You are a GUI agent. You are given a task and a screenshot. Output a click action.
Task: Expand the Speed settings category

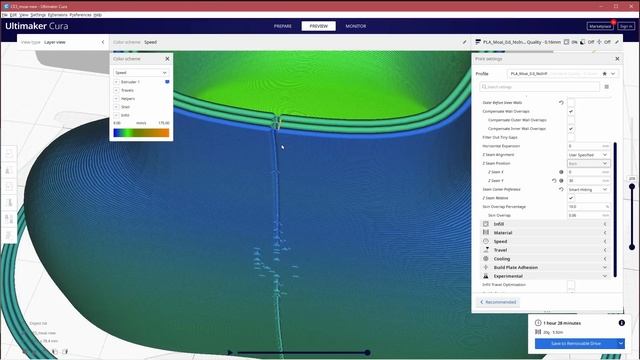coord(545,241)
